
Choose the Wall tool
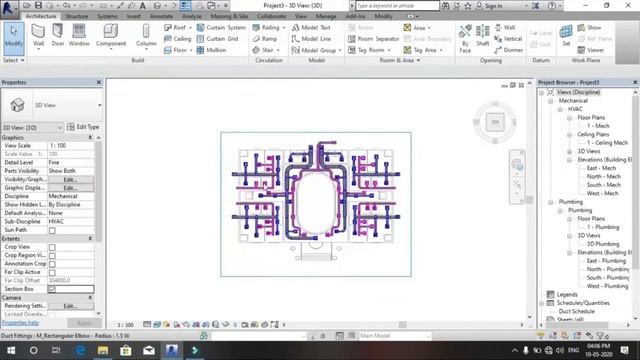pyautogui.click(x=38, y=36)
